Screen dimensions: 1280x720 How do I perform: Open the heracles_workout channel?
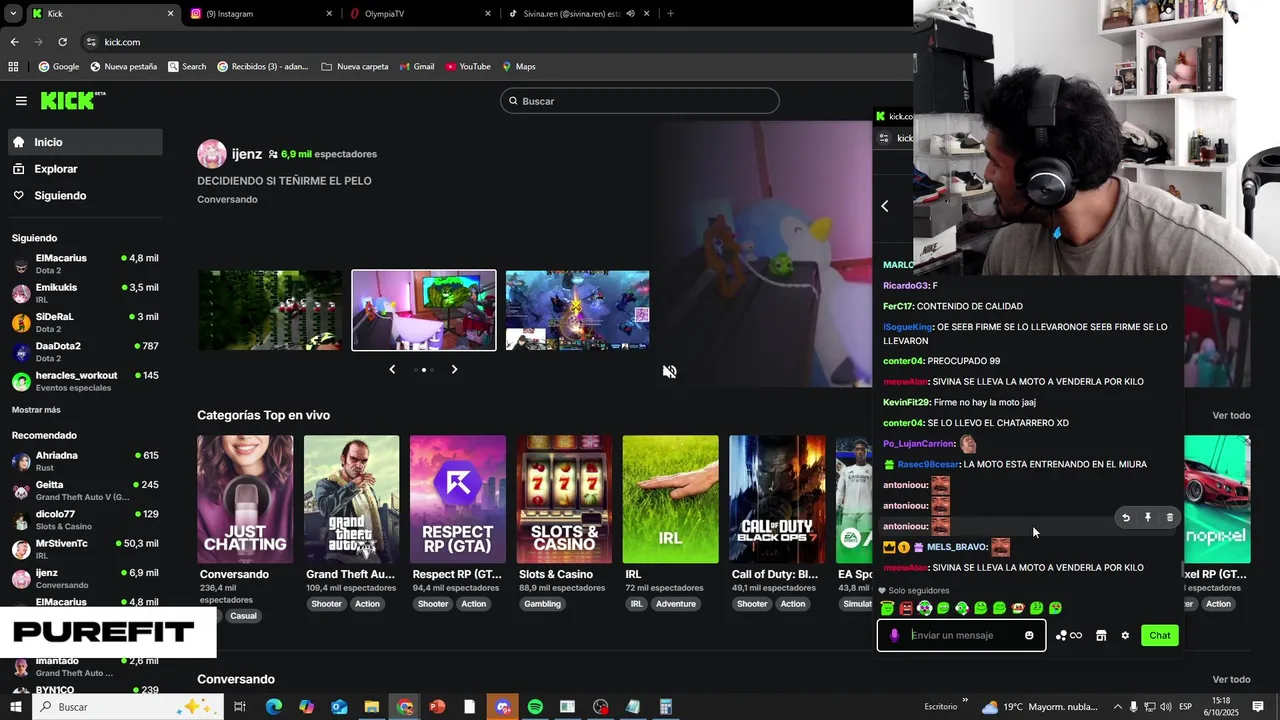[x=86, y=381]
